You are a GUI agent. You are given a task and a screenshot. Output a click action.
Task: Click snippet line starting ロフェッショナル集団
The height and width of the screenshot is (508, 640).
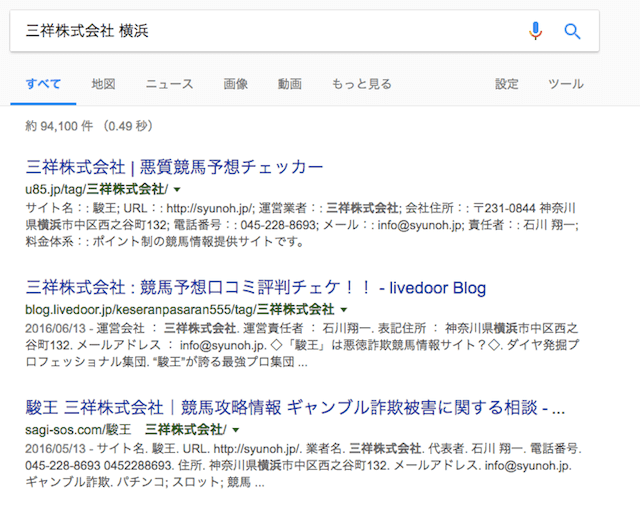[167, 362]
